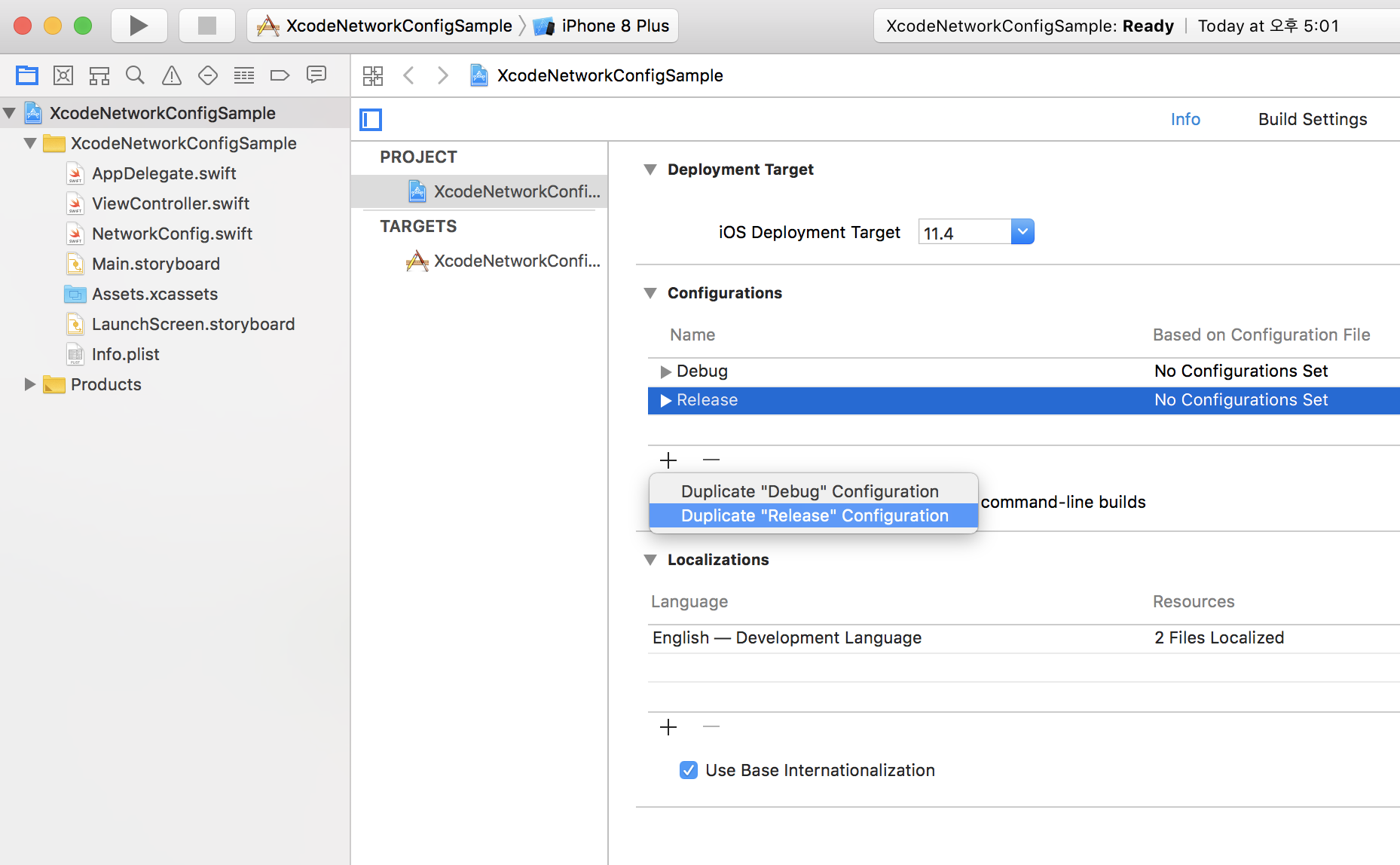Edit the 11.4 deployment target field
This screenshot has height=865, width=1400.
coord(964,233)
